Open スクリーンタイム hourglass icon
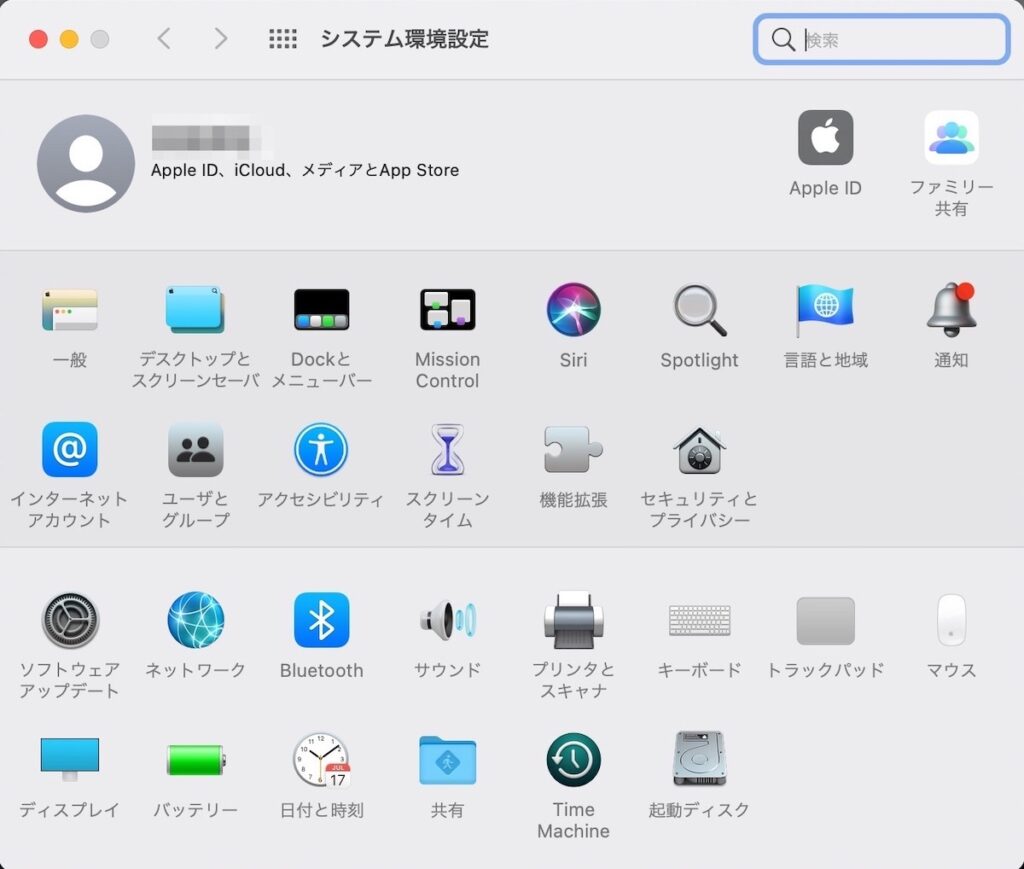Image resolution: width=1024 pixels, height=869 pixels. tap(447, 450)
